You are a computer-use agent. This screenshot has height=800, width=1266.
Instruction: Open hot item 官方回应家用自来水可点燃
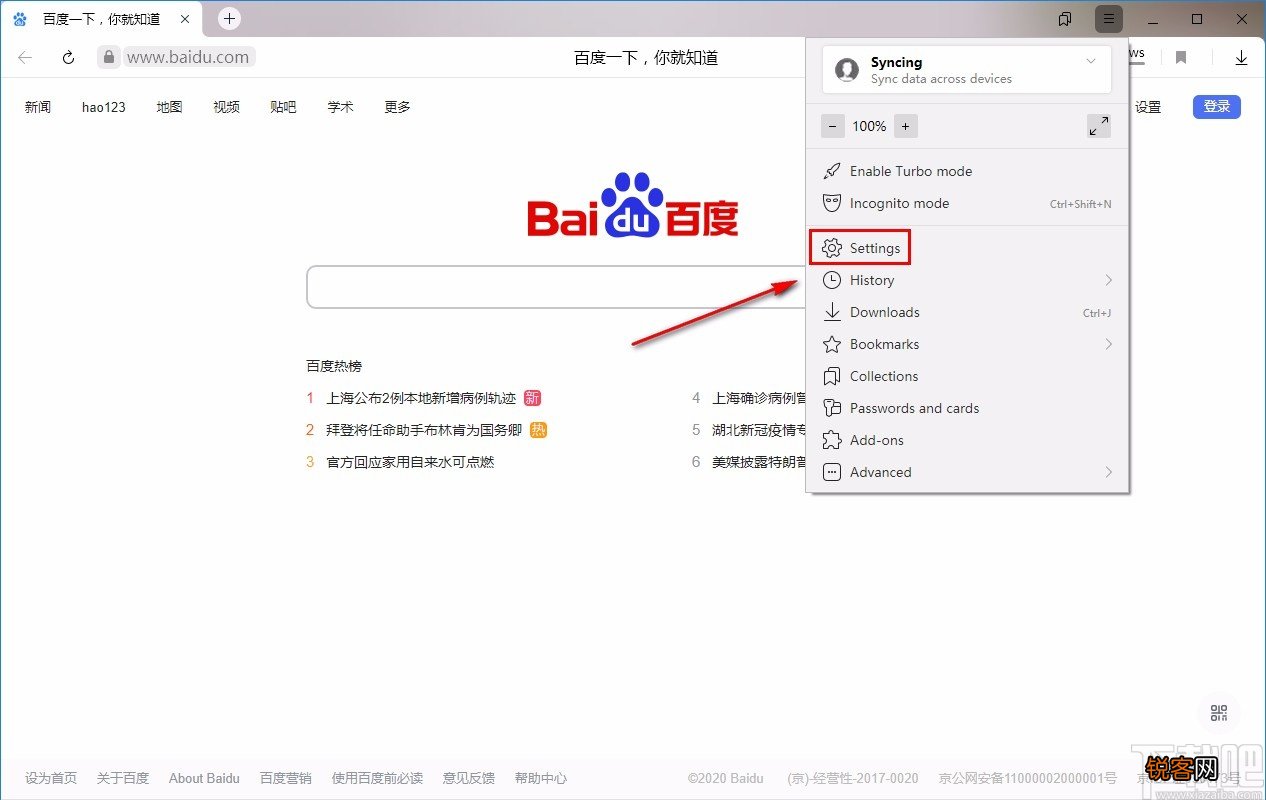click(x=410, y=462)
